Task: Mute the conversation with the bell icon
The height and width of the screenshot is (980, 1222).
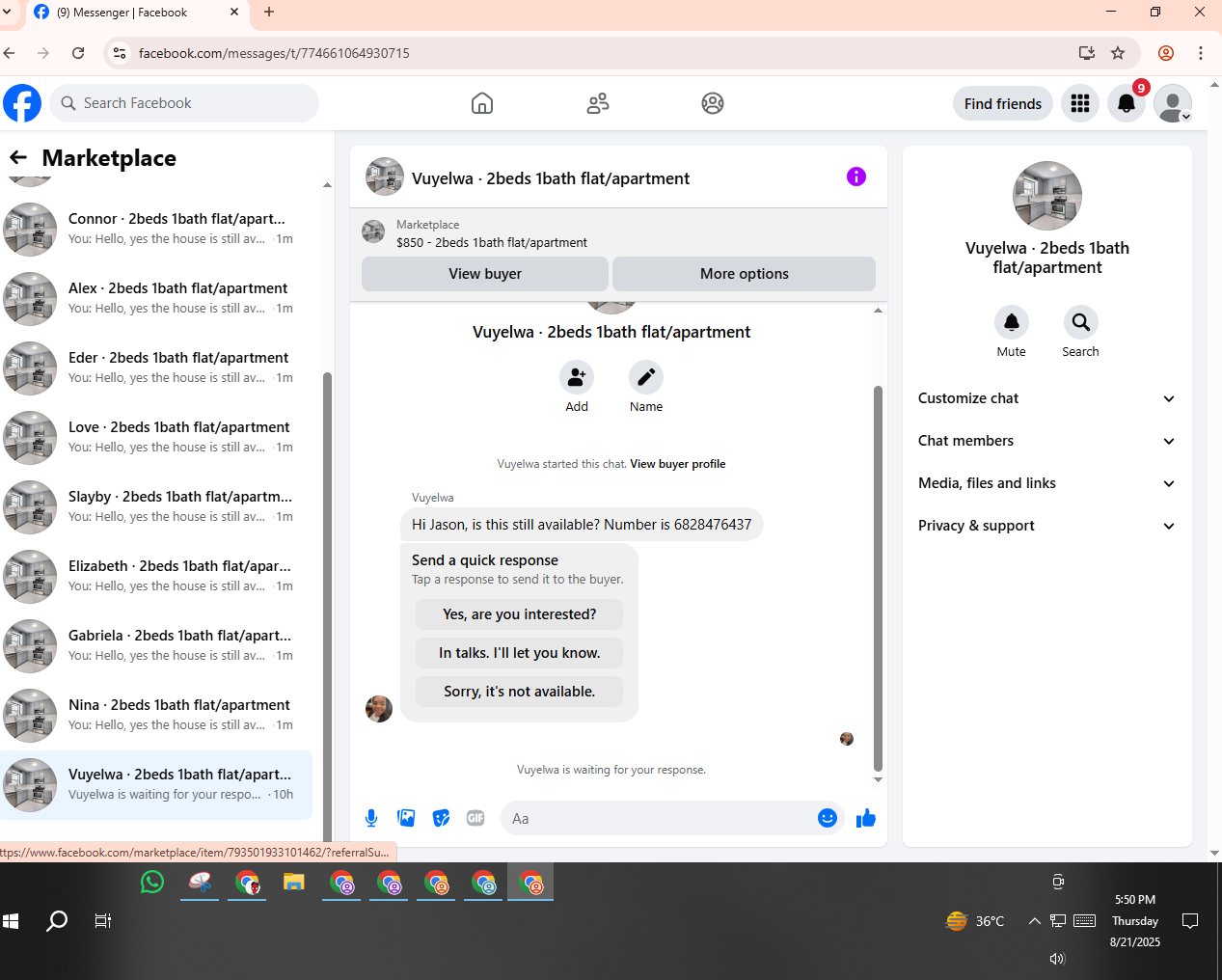Action: [1012, 322]
